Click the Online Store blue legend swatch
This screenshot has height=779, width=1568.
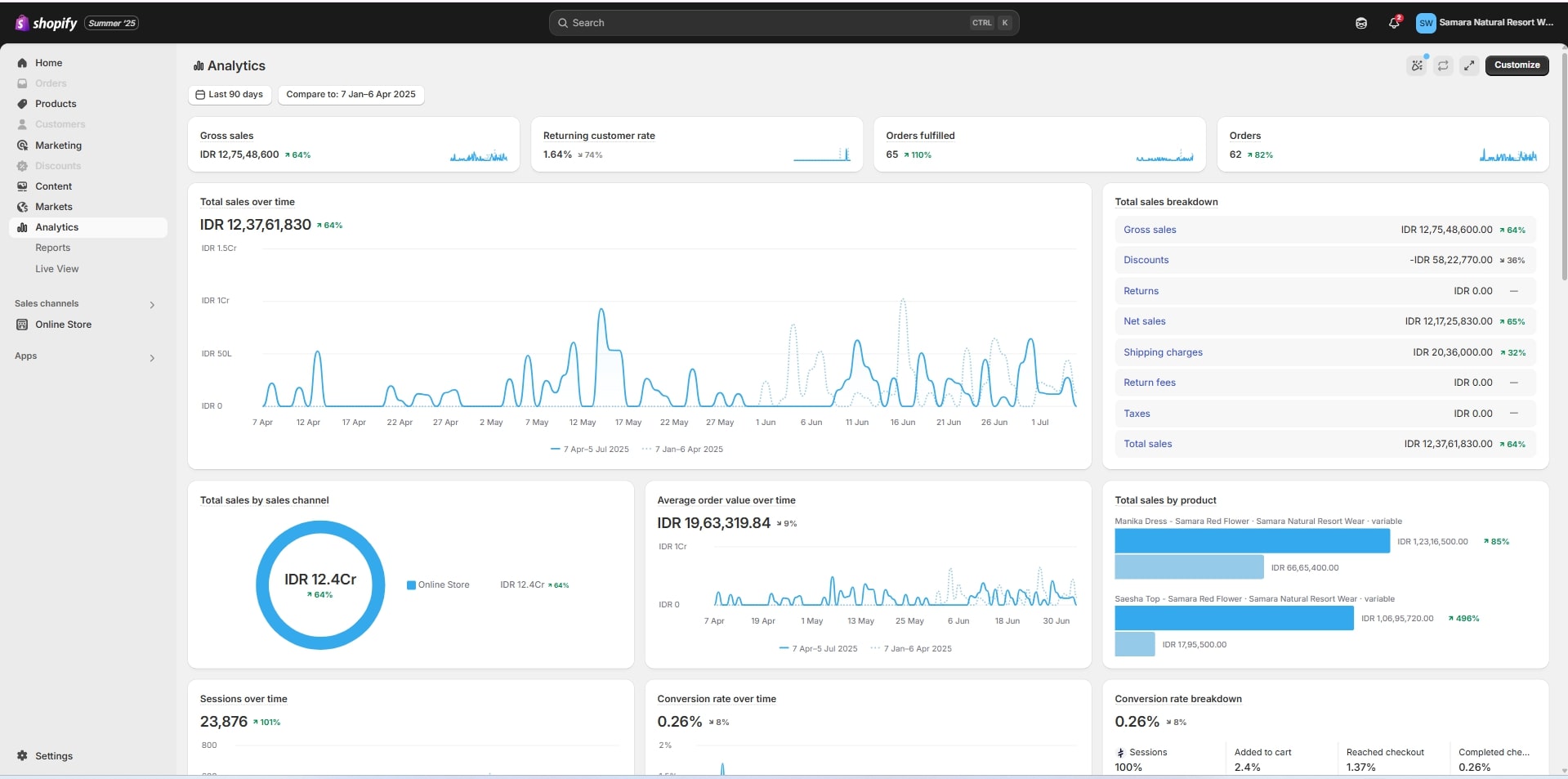click(x=411, y=585)
